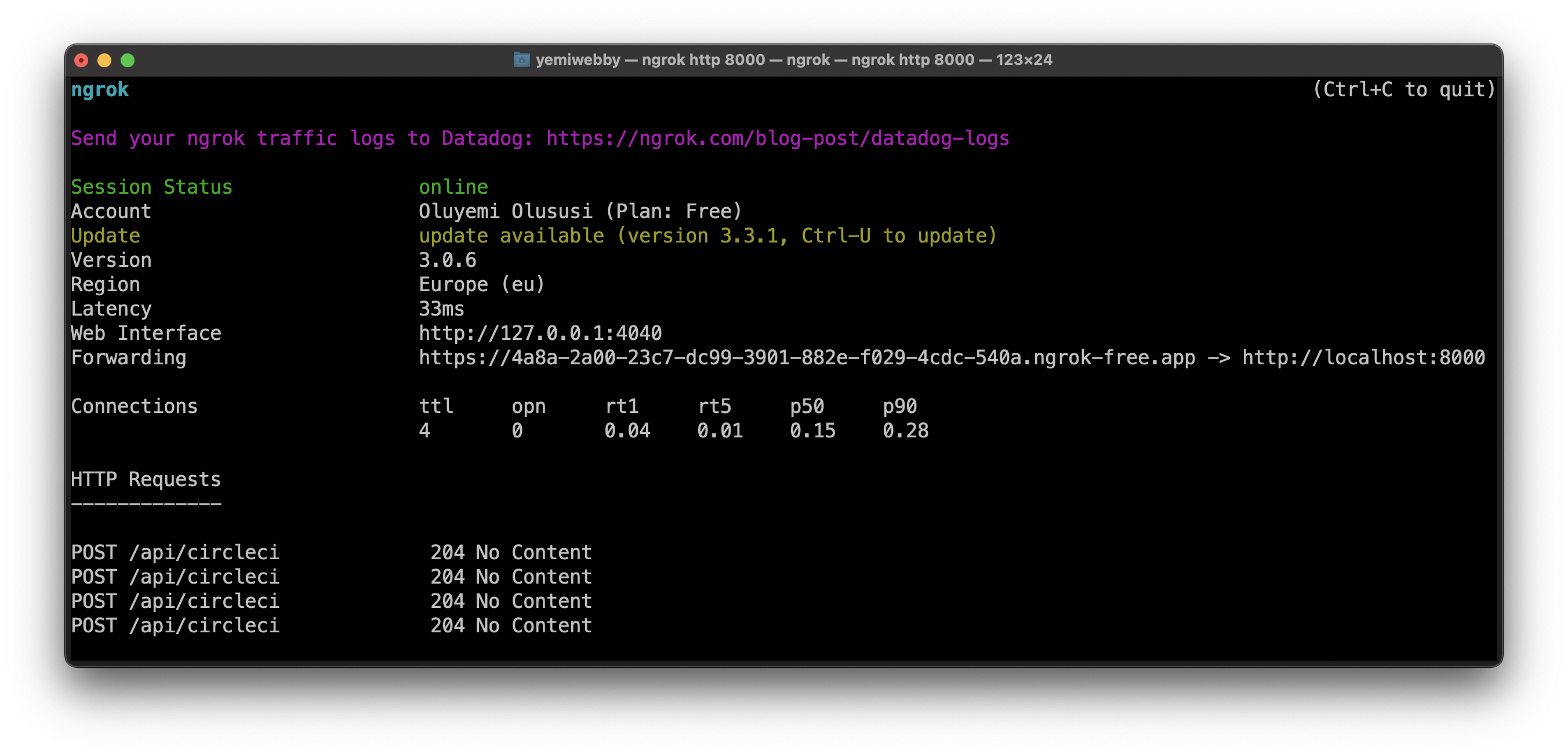Open the Datadog logs blog-post link
This screenshot has width=1568, height=753.
[x=777, y=138]
